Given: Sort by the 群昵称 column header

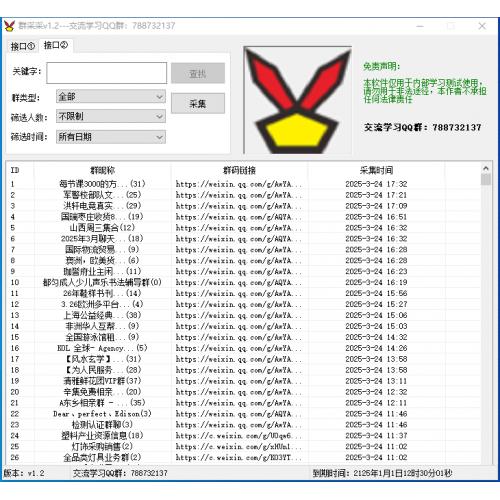Looking at the screenshot, I should (x=102, y=170).
